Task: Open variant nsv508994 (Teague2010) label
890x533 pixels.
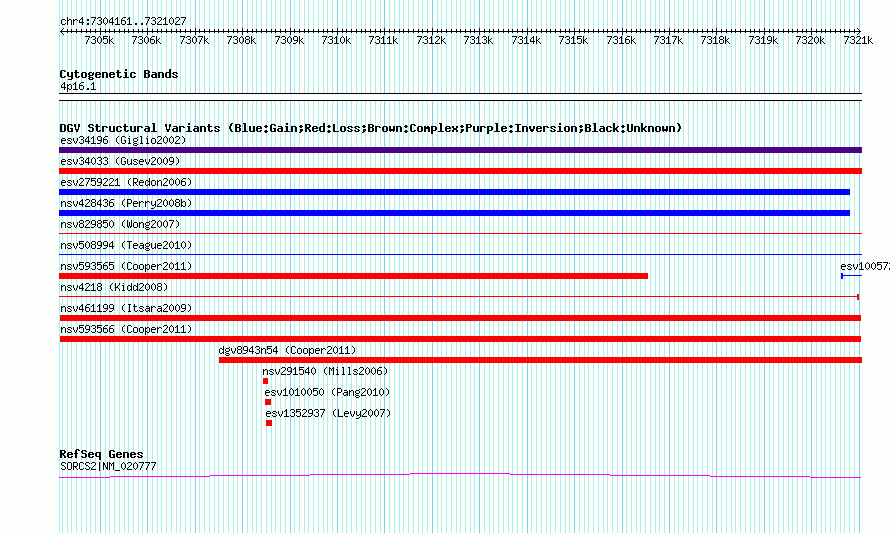Action: pyautogui.click(x=126, y=245)
